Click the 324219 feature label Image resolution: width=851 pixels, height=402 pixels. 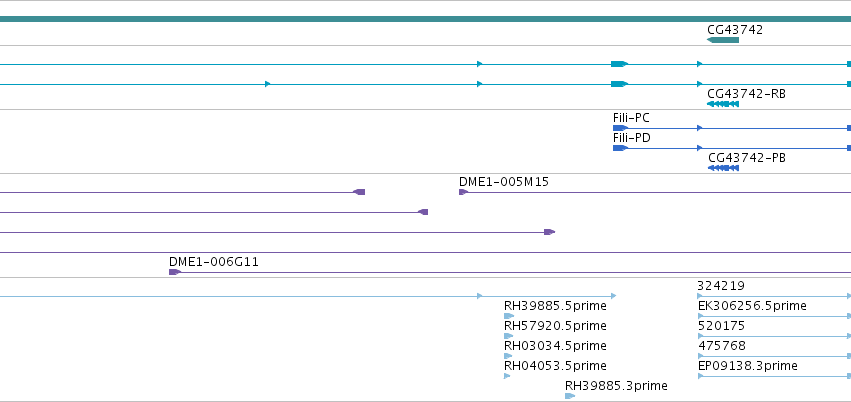tap(721, 286)
